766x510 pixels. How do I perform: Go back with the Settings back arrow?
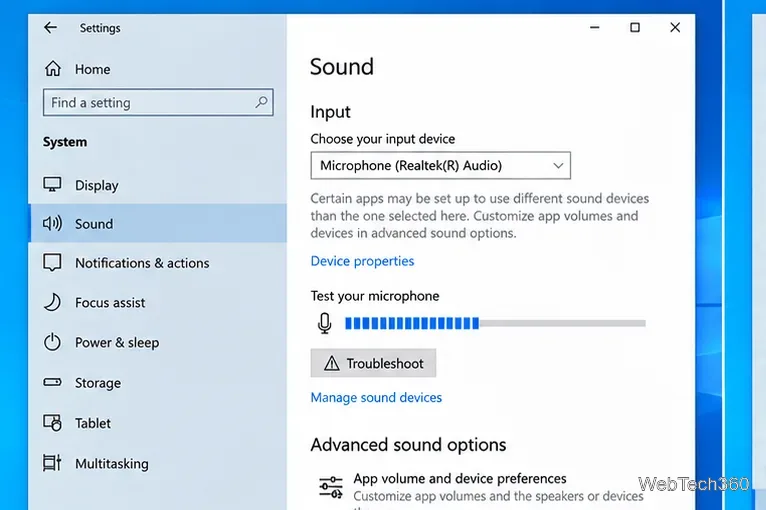pyautogui.click(x=50, y=27)
